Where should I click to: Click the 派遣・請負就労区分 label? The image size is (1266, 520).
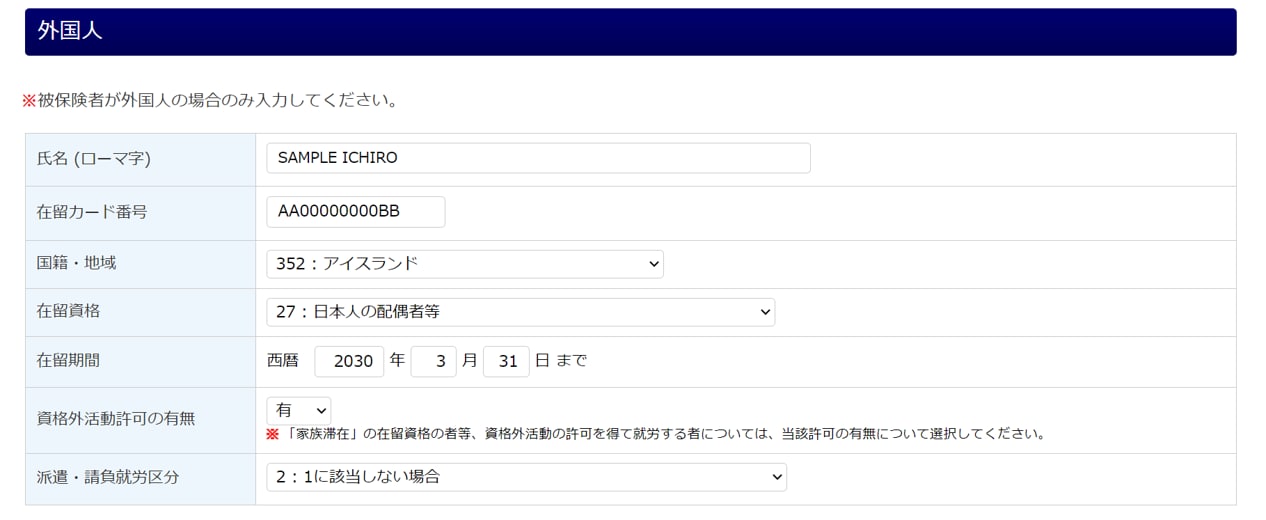pyautogui.click(x=108, y=478)
